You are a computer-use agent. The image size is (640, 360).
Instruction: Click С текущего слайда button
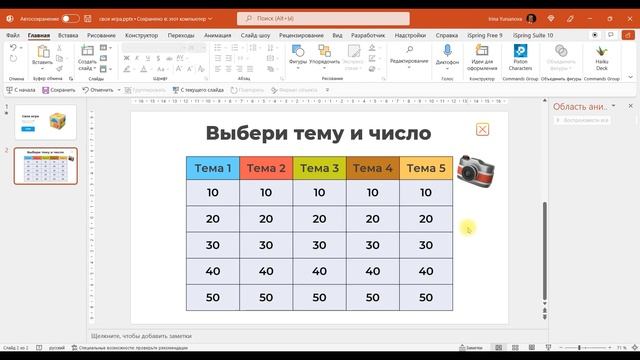(x=198, y=90)
